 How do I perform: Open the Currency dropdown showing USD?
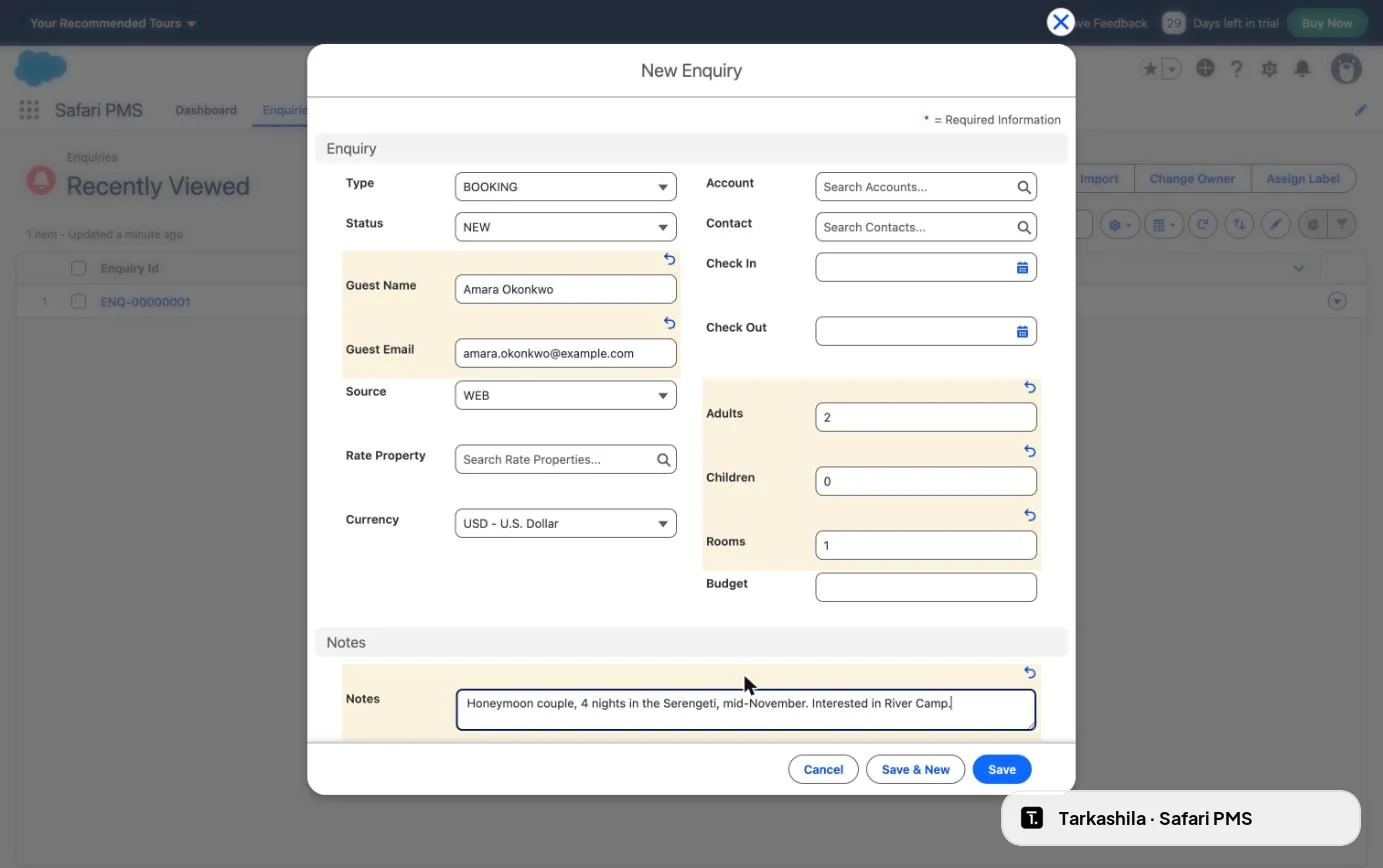(x=566, y=523)
